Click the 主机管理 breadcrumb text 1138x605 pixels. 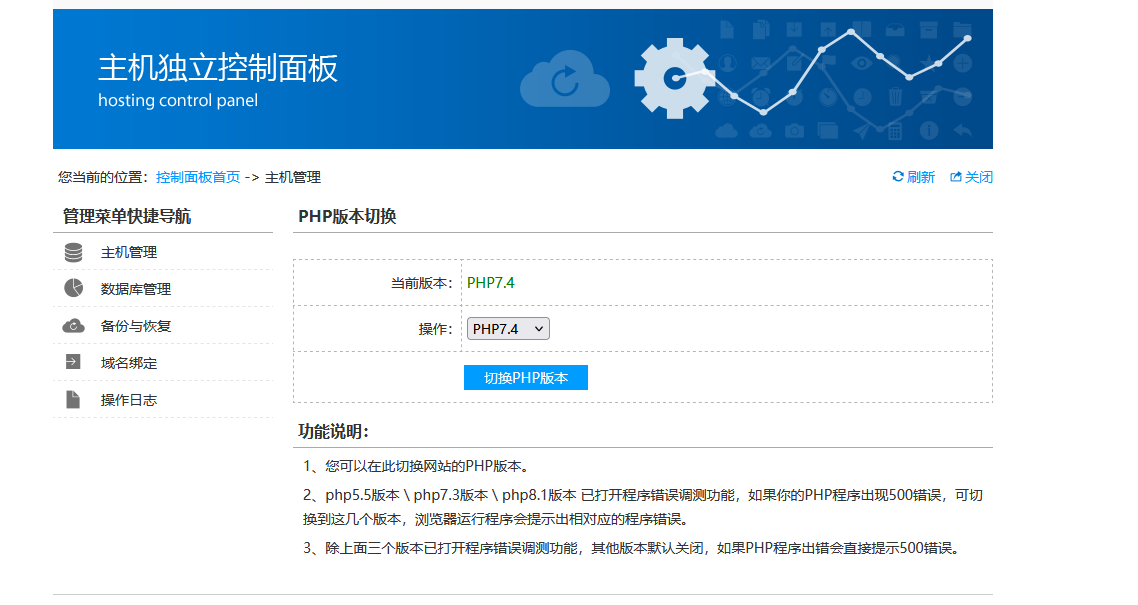pos(292,177)
